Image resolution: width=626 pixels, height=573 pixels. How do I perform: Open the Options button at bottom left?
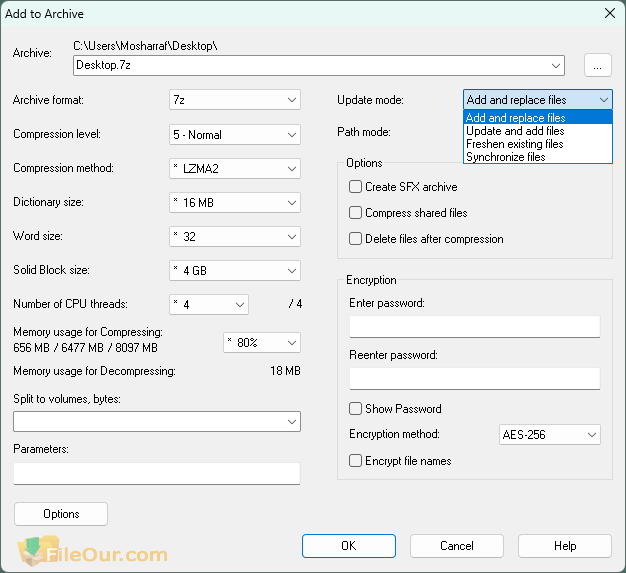click(x=61, y=514)
